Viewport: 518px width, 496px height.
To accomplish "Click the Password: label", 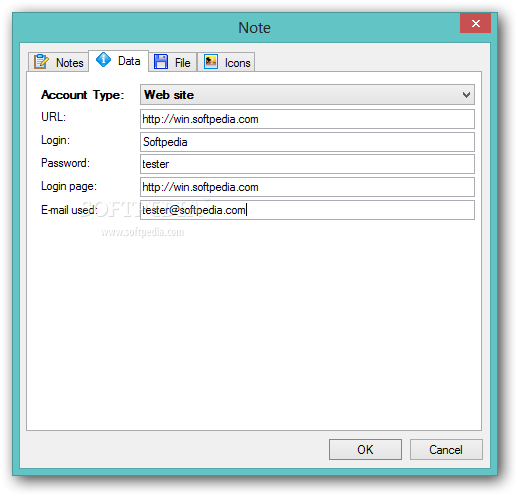I will (x=65, y=163).
